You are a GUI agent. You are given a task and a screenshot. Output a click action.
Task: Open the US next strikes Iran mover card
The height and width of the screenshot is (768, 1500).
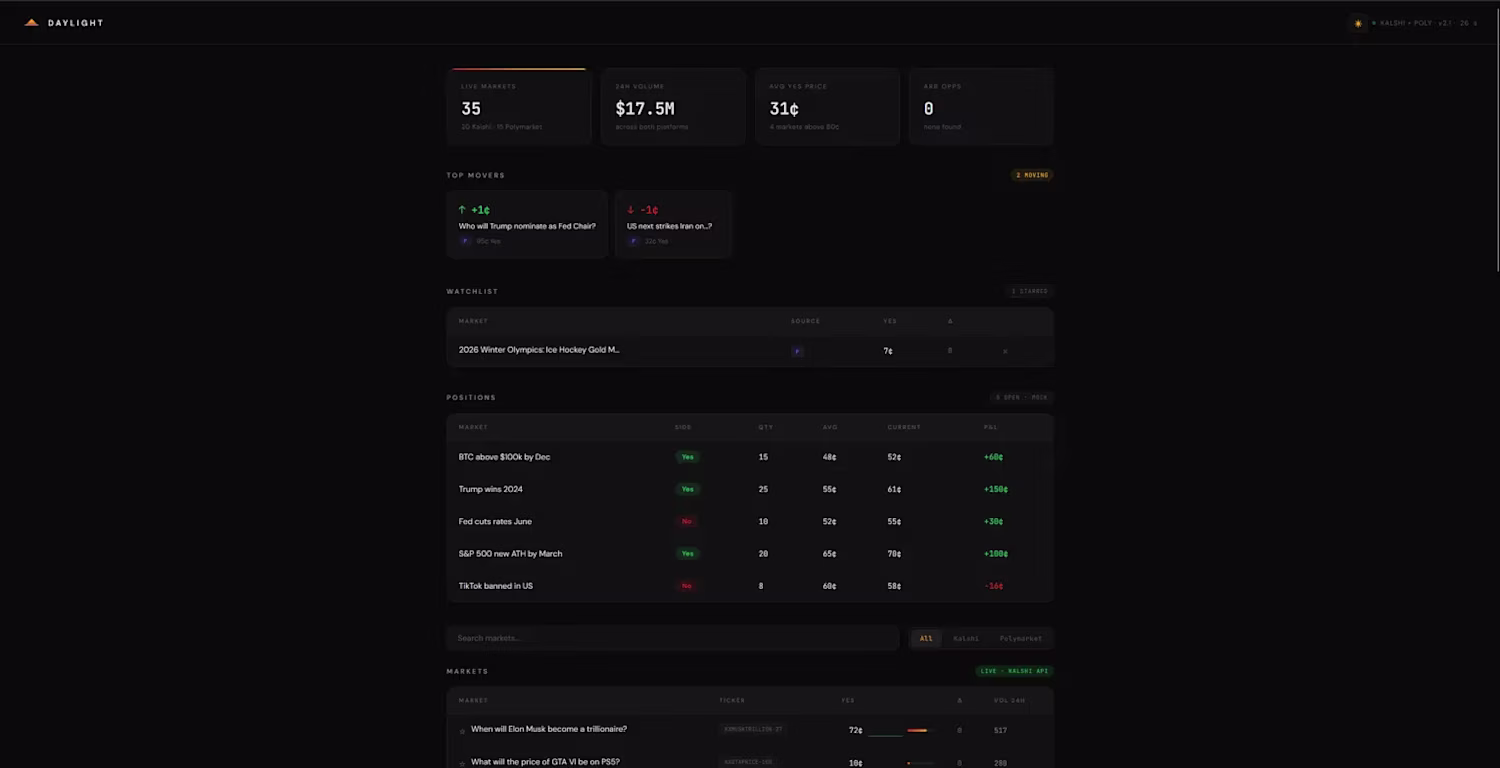[x=673, y=224]
